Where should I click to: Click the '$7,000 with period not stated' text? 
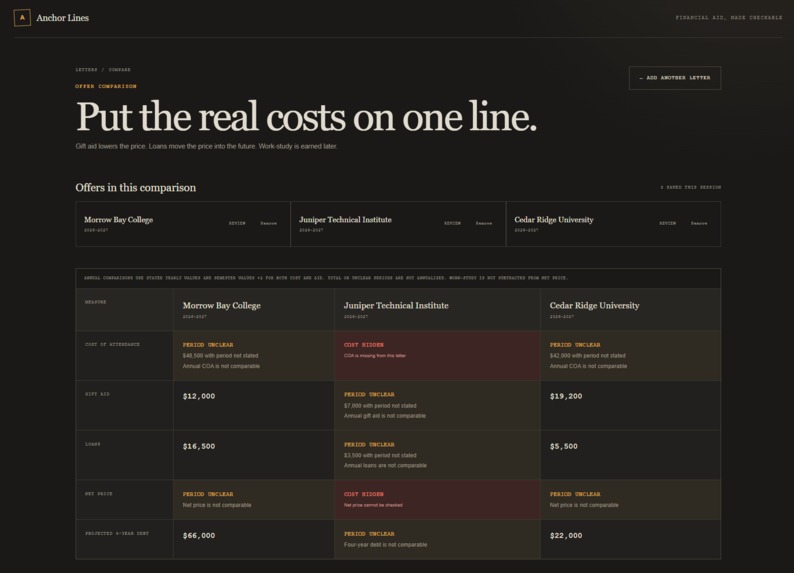[380, 406]
